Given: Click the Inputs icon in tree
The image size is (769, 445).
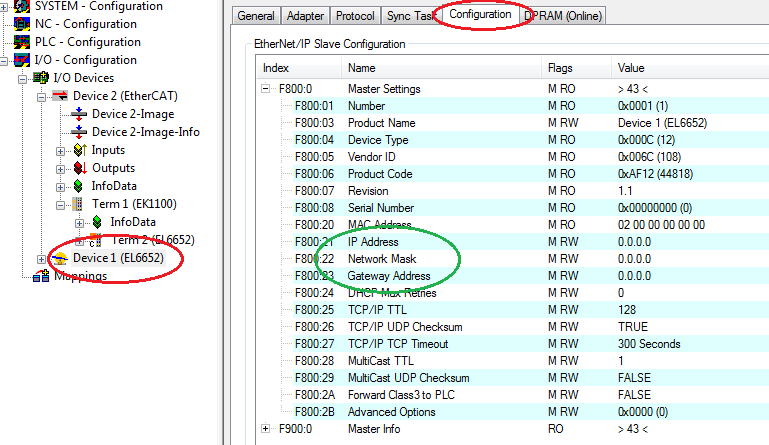Looking at the screenshot, I should [80, 150].
